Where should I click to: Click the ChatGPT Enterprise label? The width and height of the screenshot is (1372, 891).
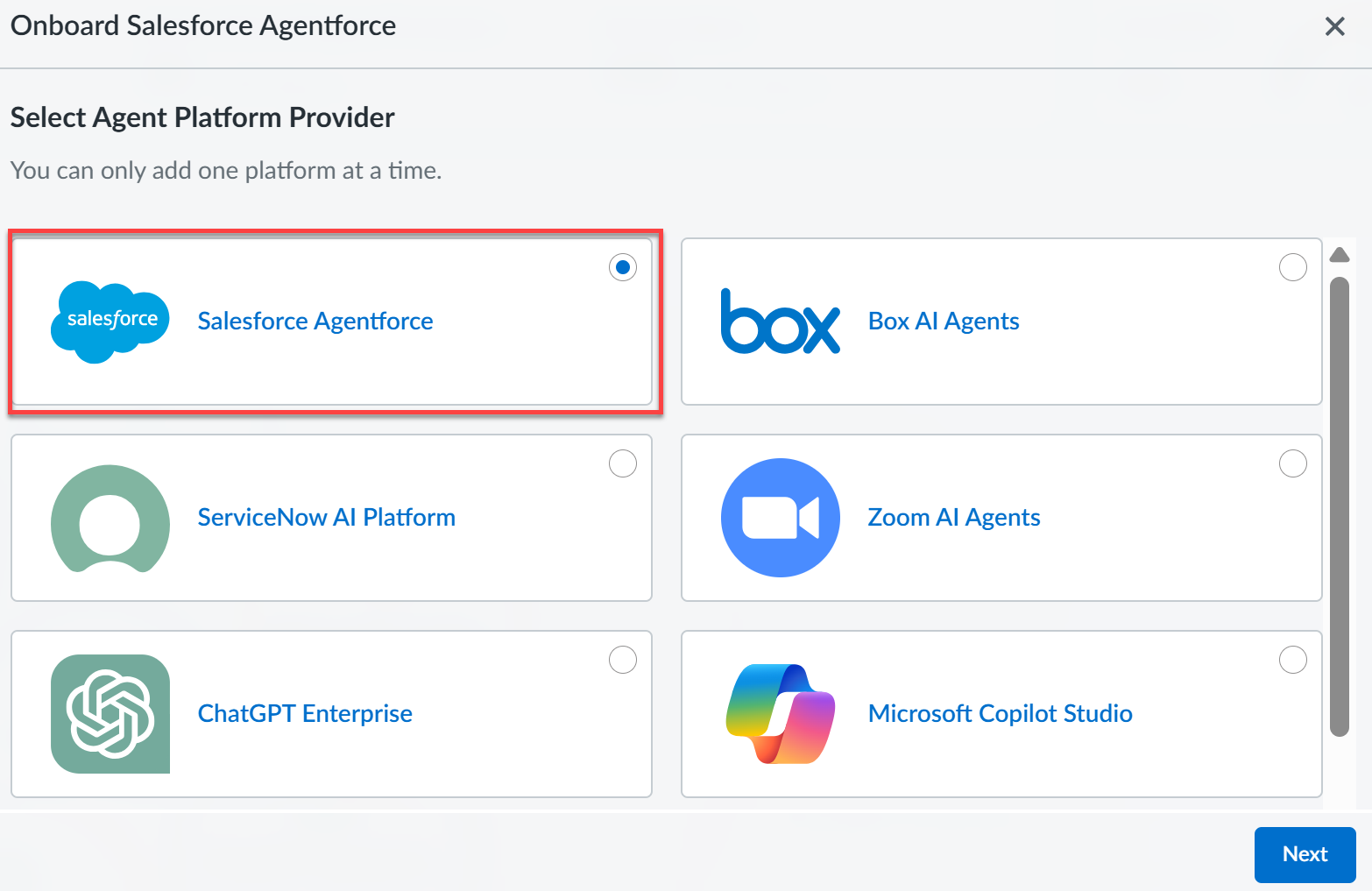click(305, 714)
